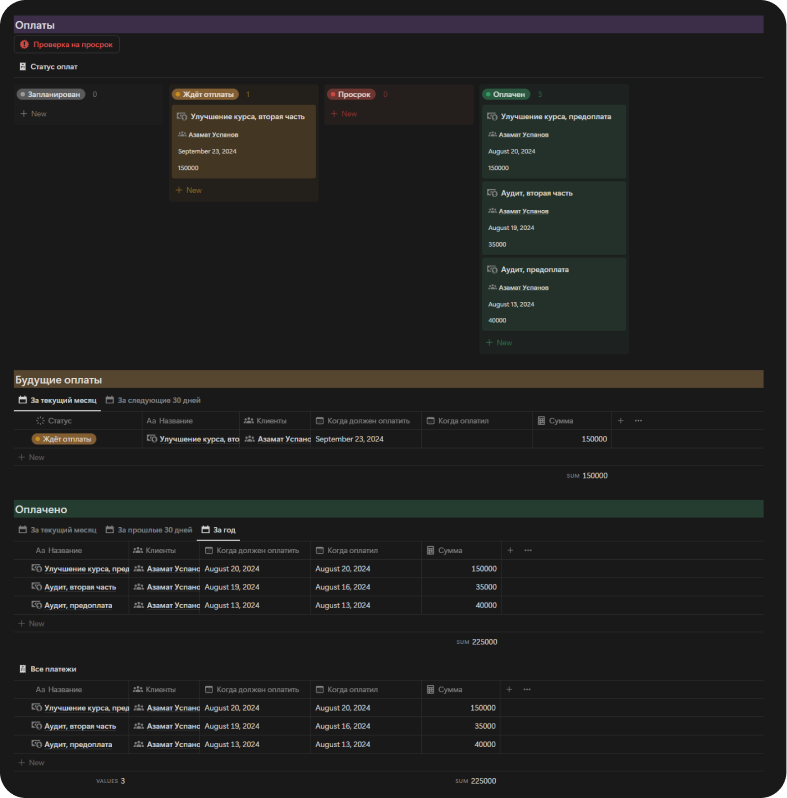Open Улучшение курса, вторая часть card
787x798 pixels.
(244, 141)
